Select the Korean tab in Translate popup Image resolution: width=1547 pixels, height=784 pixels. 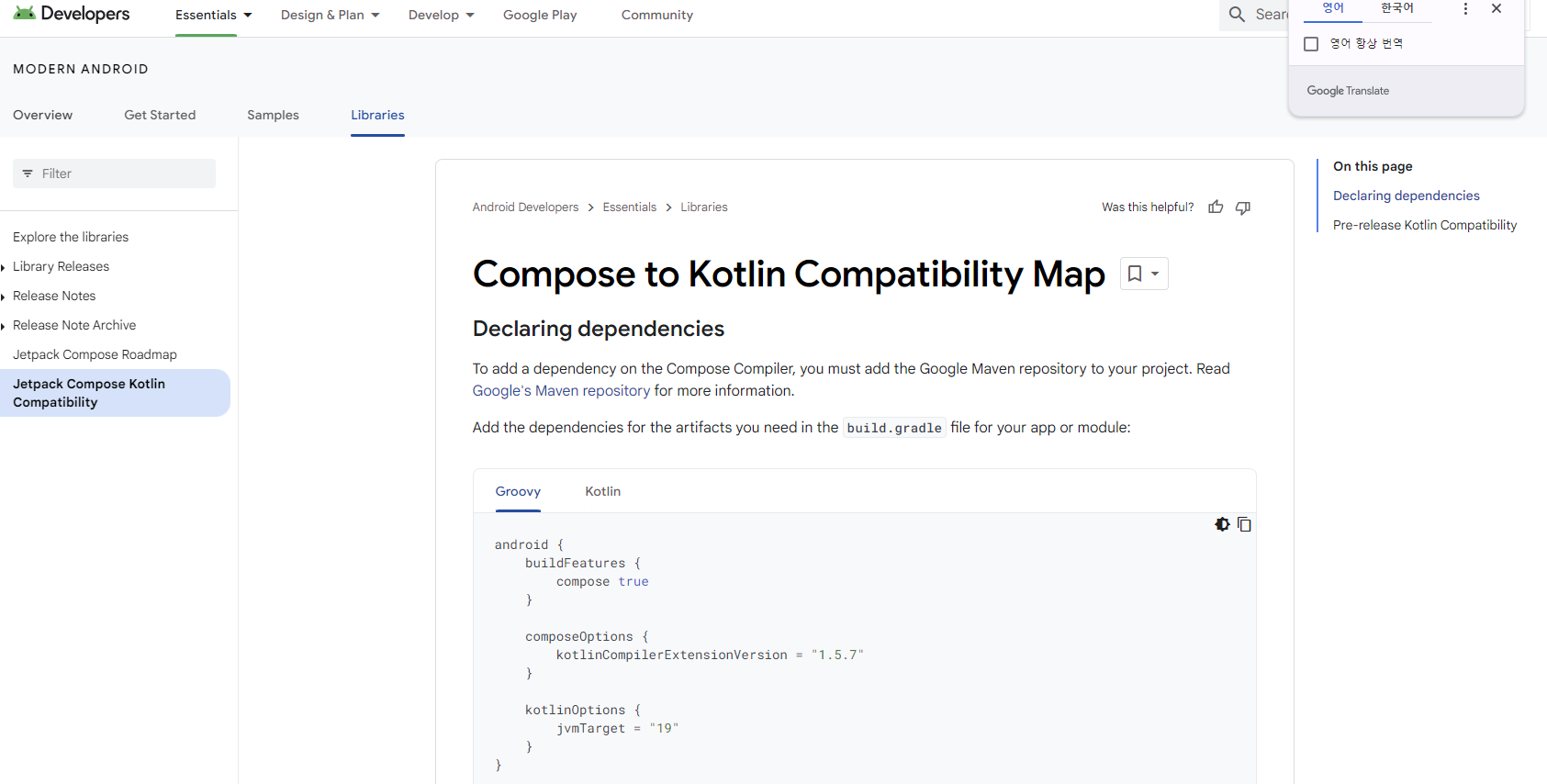point(1397,8)
